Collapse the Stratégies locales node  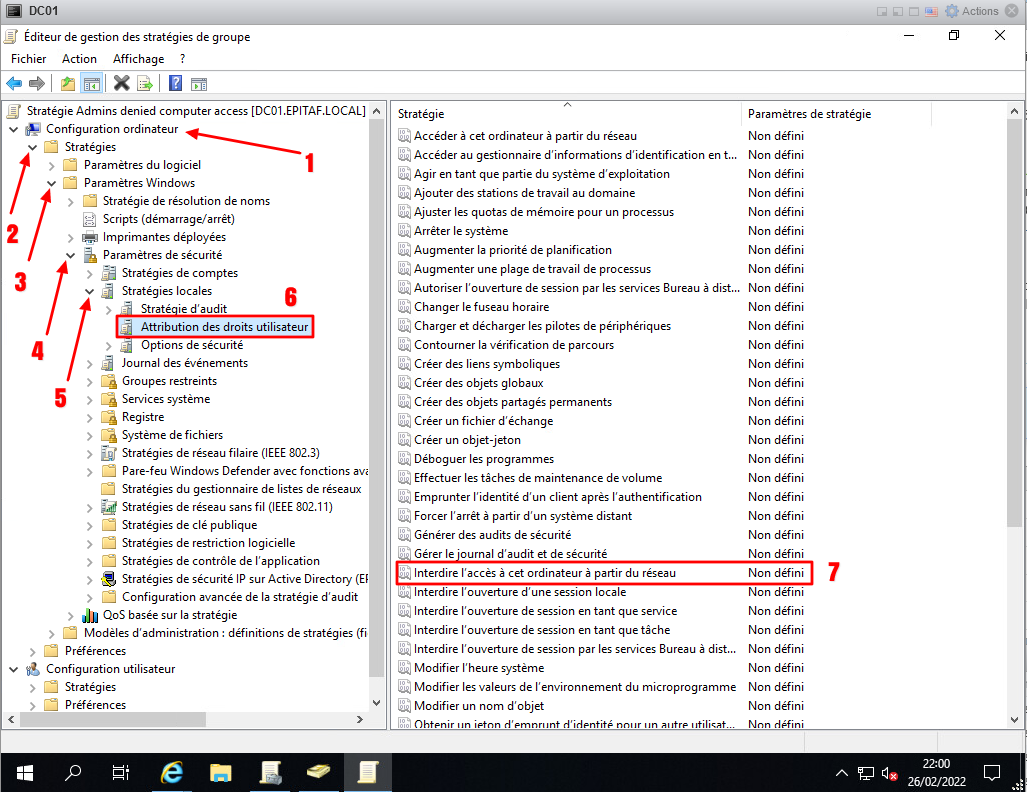90,292
